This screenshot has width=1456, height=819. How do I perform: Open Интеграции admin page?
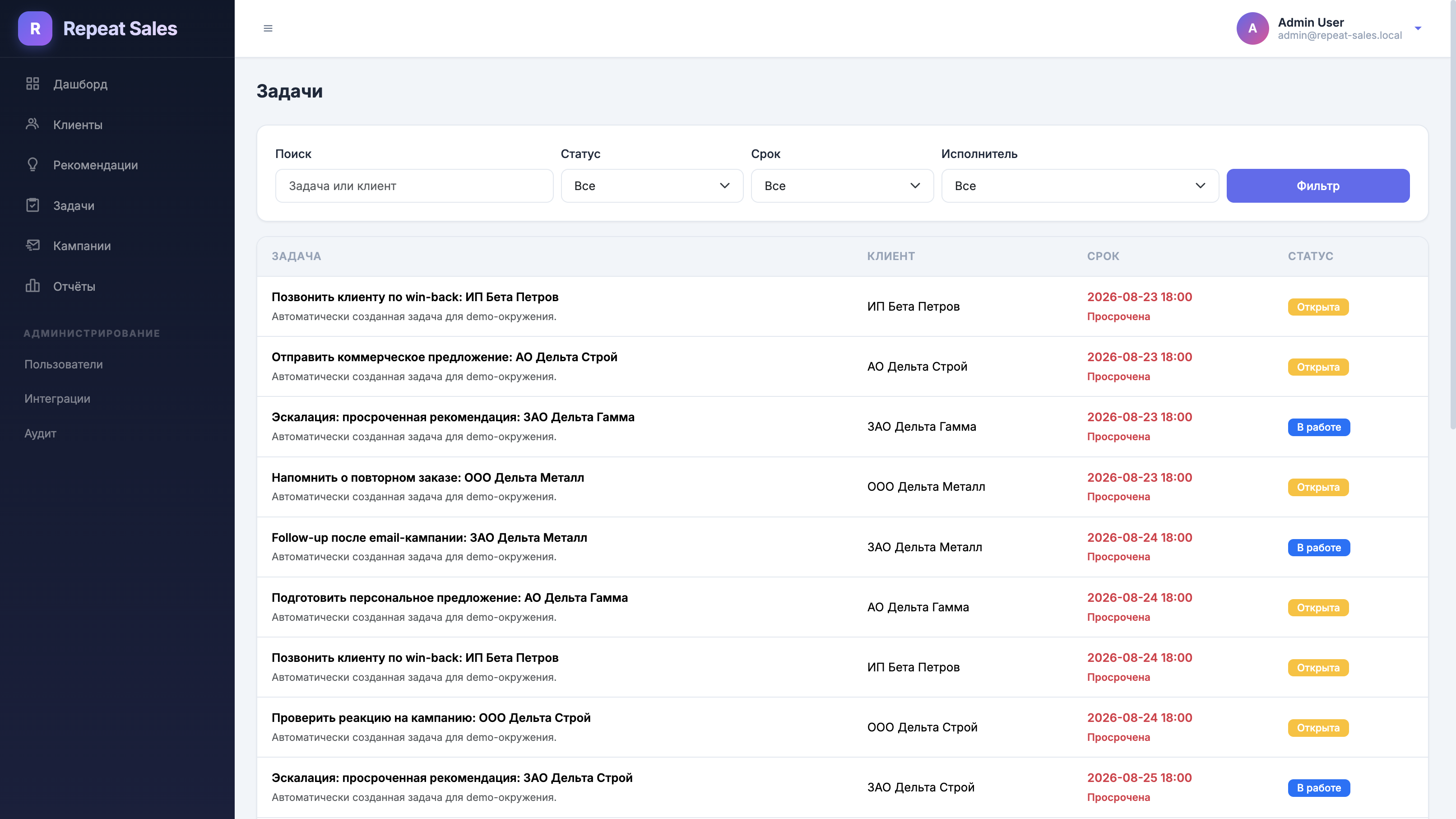click(x=57, y=399)
